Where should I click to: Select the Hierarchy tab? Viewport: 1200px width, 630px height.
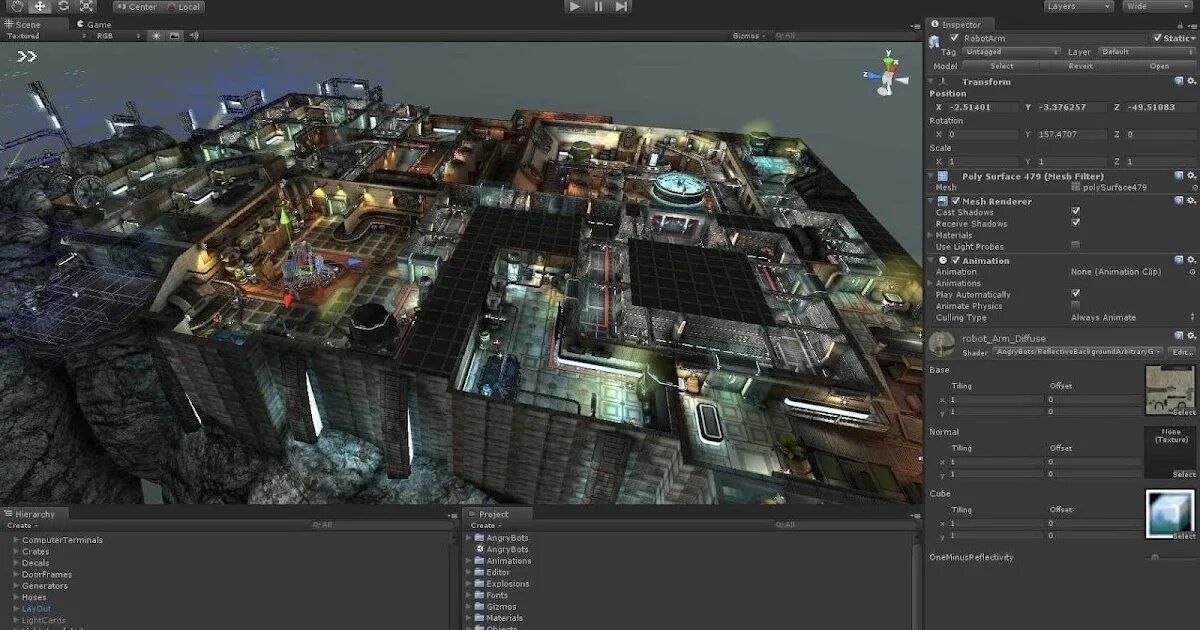(36, 514)
